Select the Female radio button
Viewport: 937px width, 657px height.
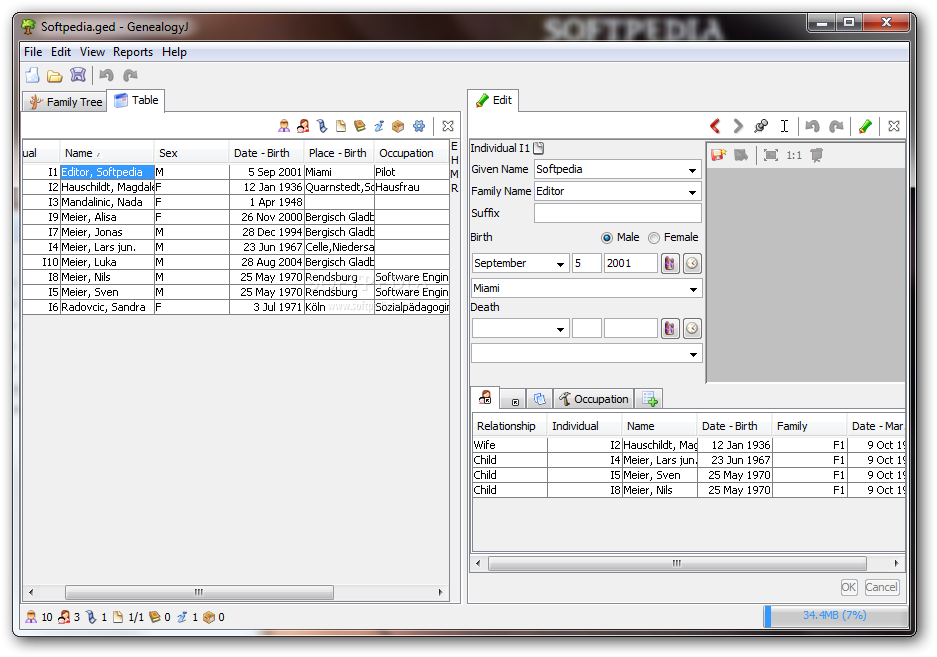point(654,238)
